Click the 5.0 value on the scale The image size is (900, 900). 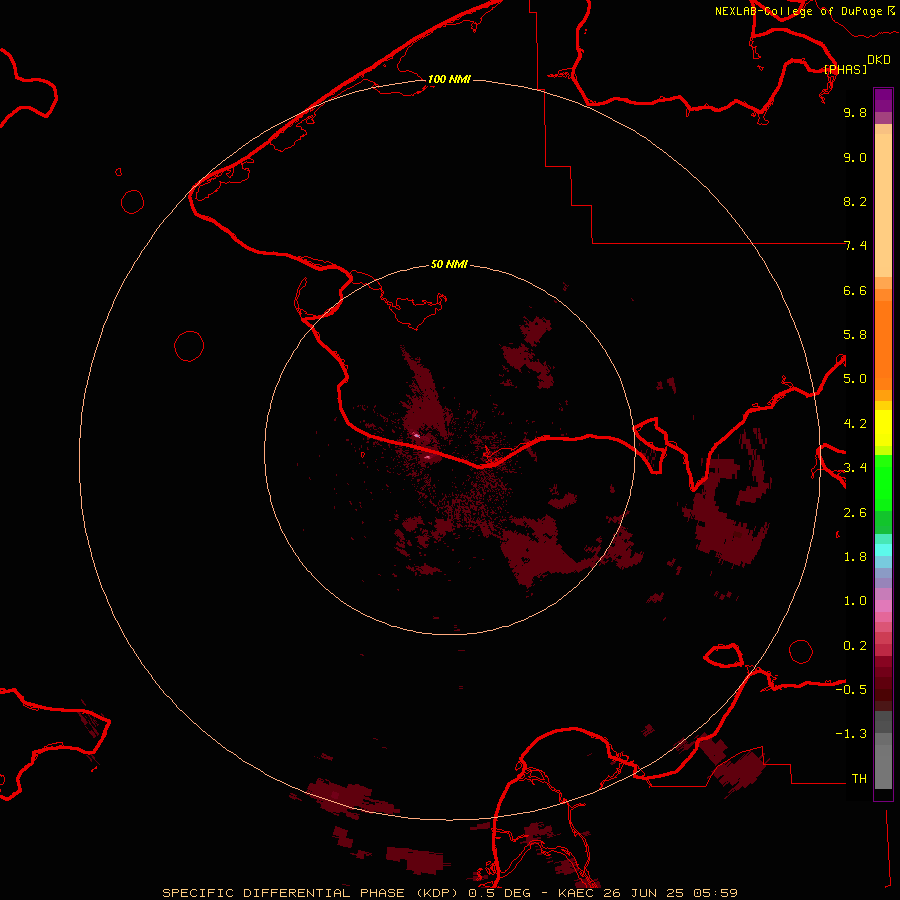pos(855,379)
